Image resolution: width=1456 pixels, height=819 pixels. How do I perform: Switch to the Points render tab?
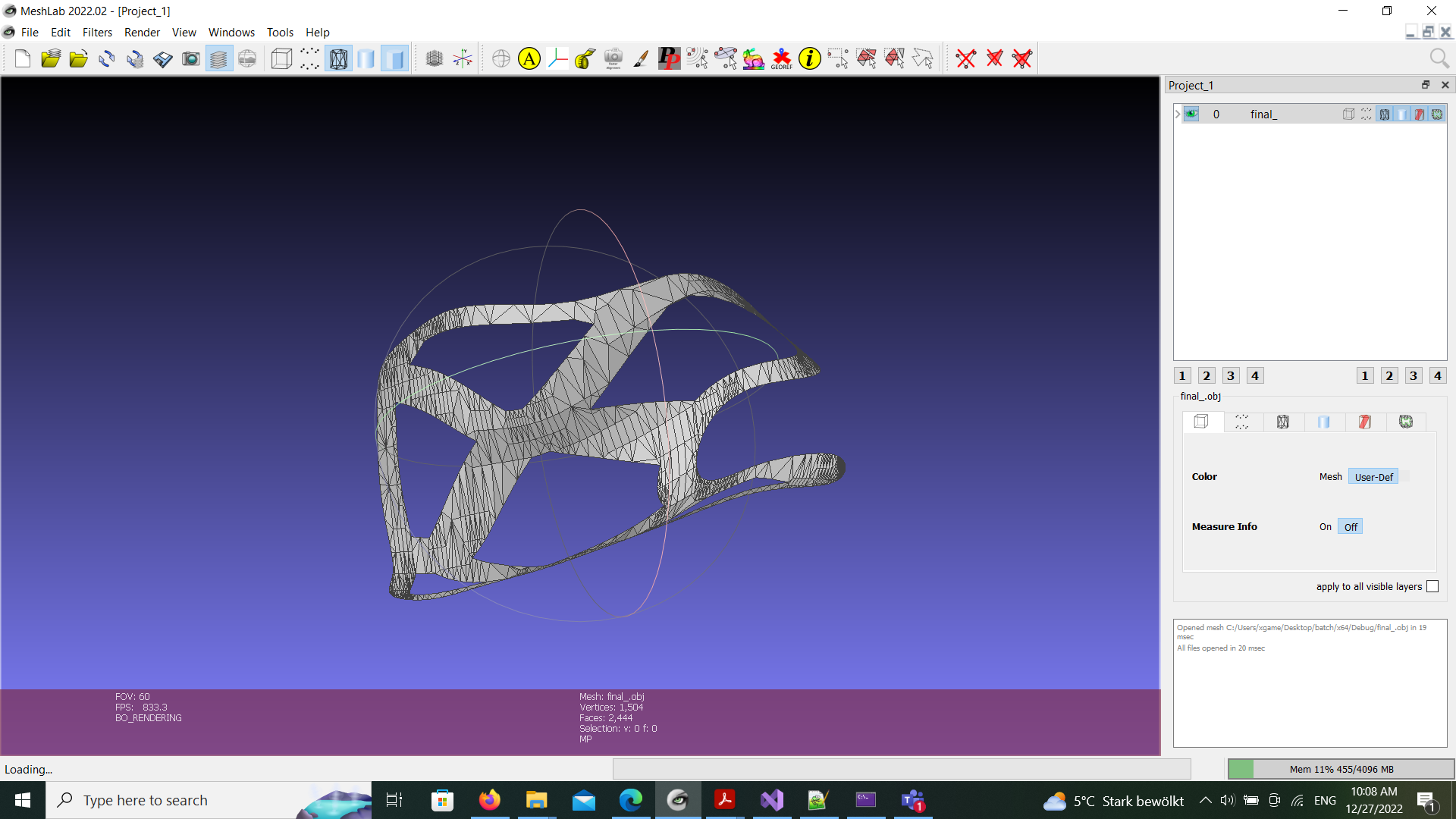click(1242, 422)
